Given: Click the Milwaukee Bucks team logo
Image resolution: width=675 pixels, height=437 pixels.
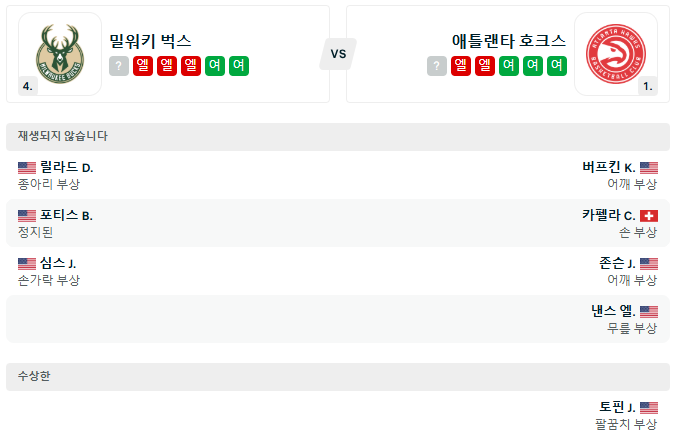Looking at the screenshot, I should point(59,53).
